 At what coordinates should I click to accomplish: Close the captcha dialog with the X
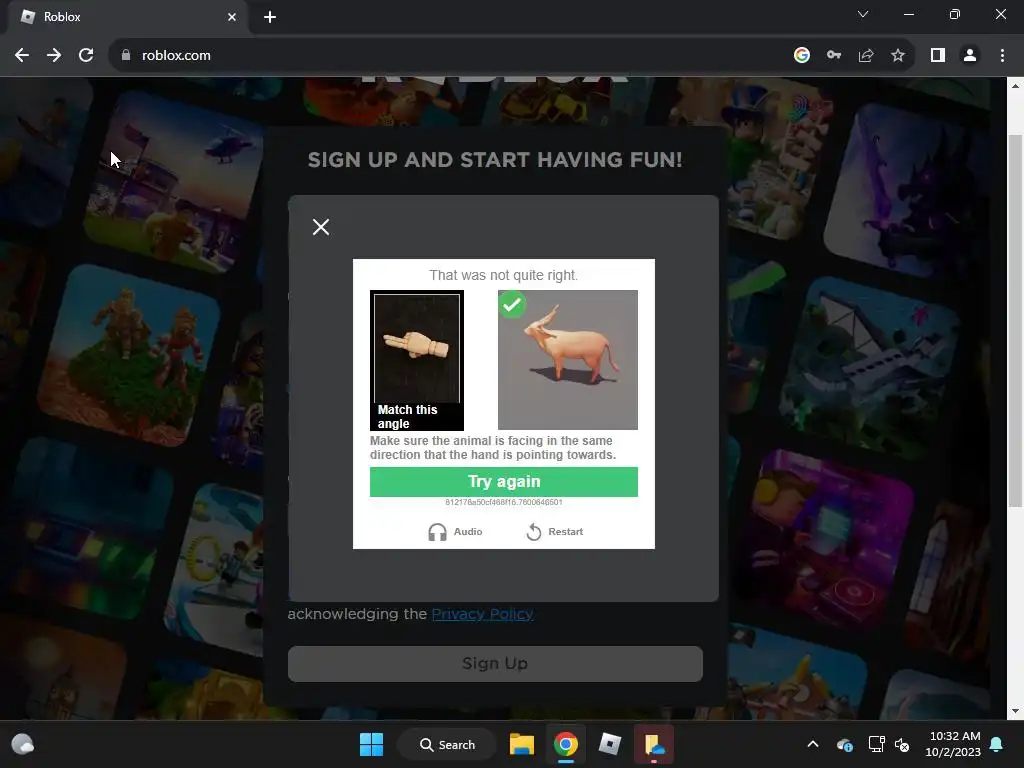pyautogui.click(x=321, y=227)
